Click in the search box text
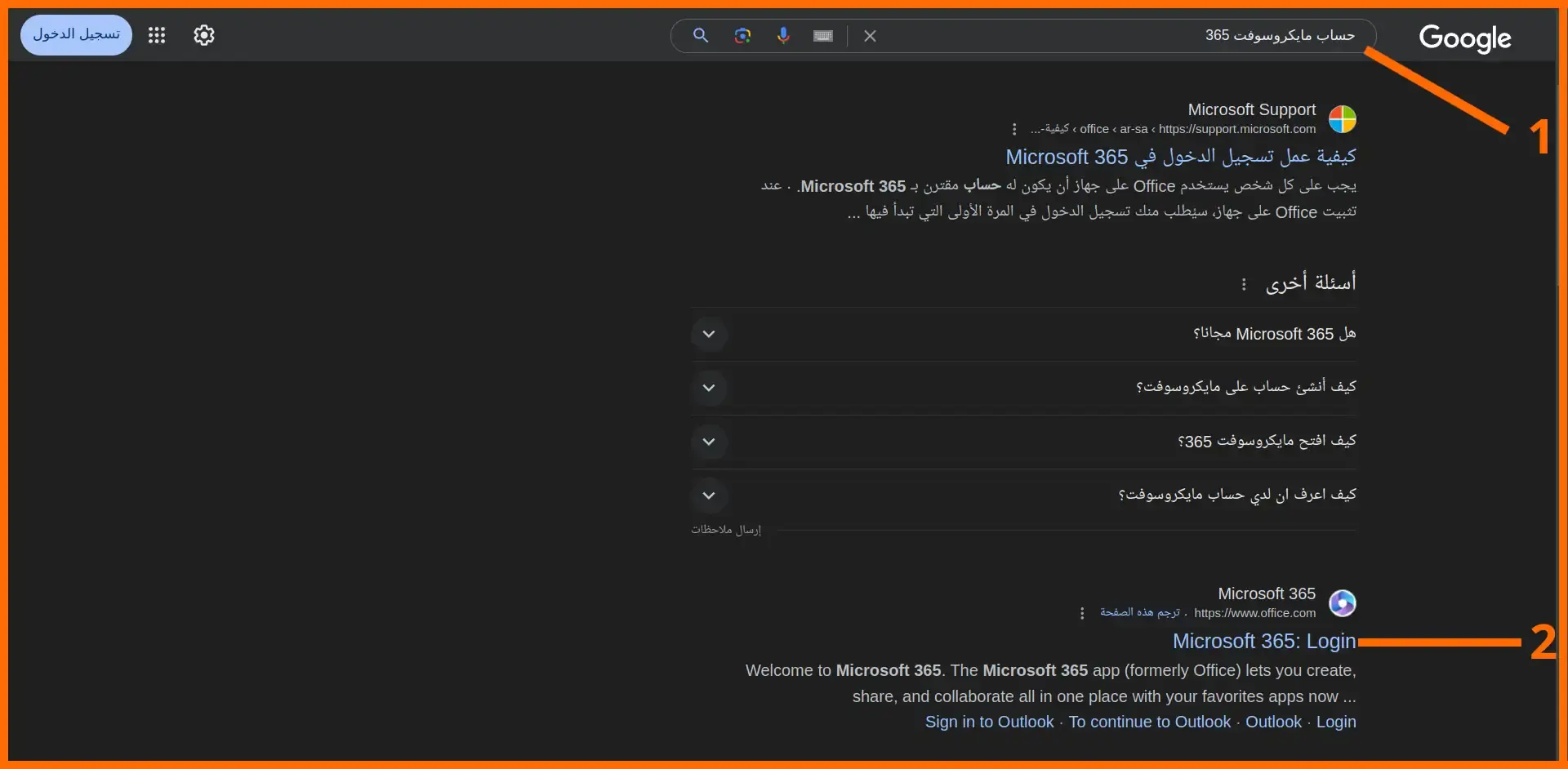This screenshot has height=769, width=1568. [x=1280, y=35]
